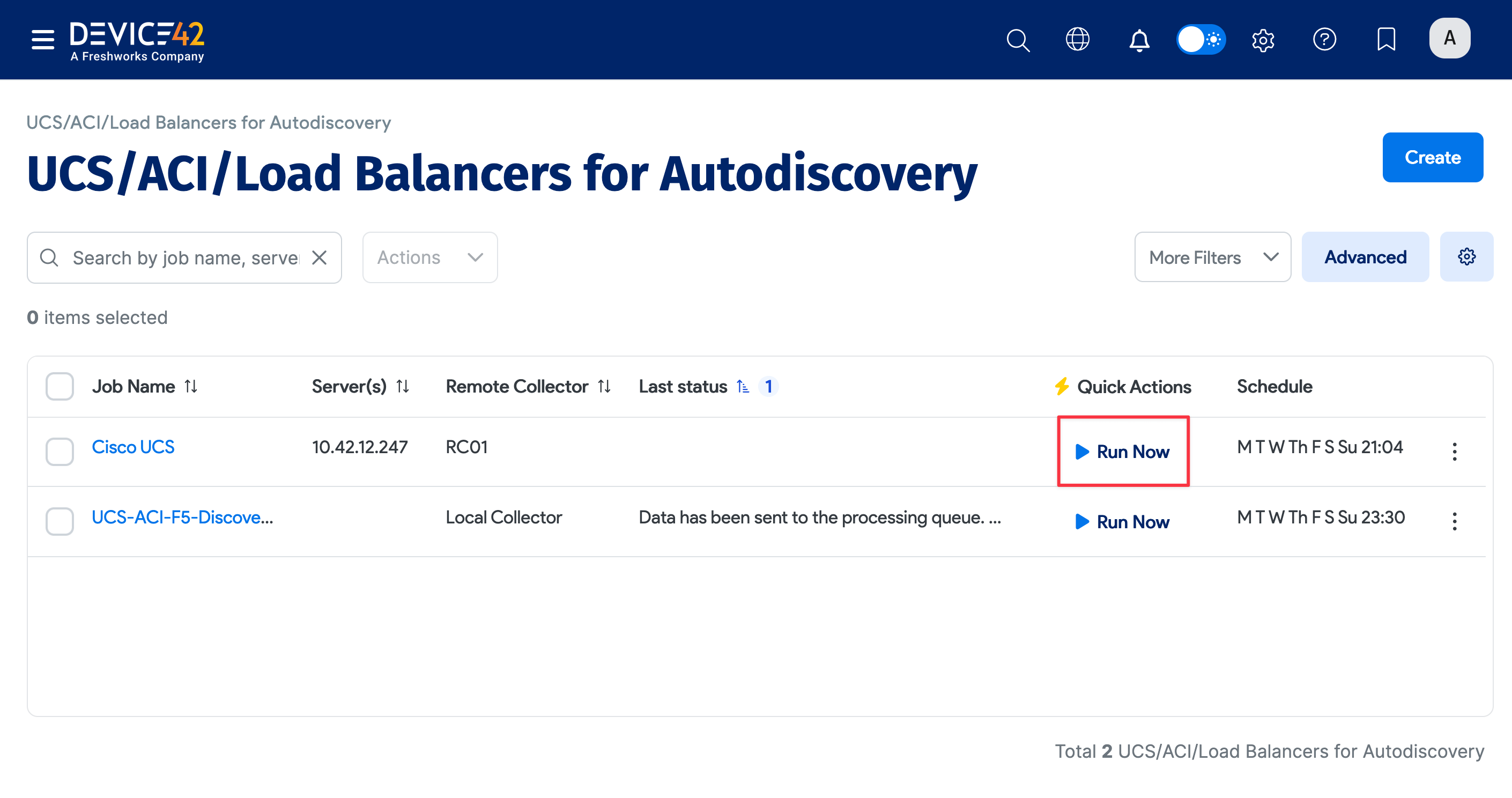The image size is (1512, 798).
Task: Open the UCS-ACI-F5-Discove... job link
Action: tap(182, 518)
